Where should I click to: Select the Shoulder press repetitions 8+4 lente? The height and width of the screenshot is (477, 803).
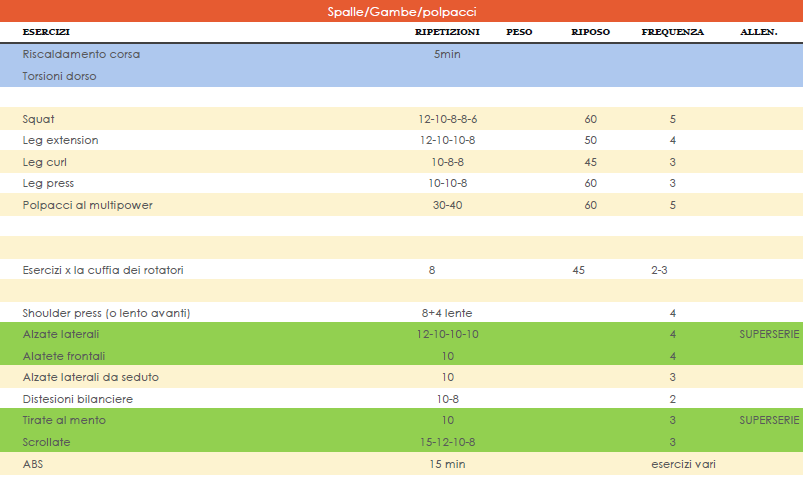tap(447, 313)
